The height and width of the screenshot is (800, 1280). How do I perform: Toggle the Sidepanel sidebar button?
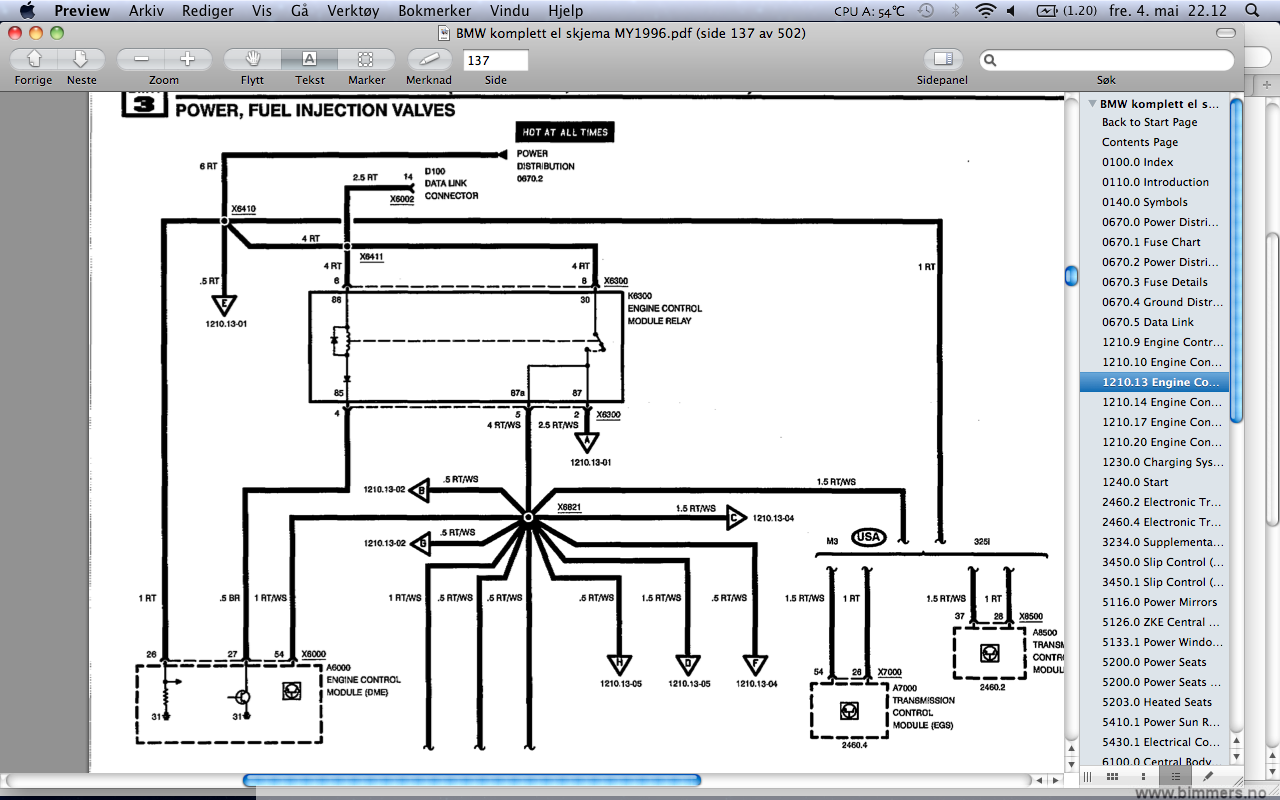[x=943, y=59]
